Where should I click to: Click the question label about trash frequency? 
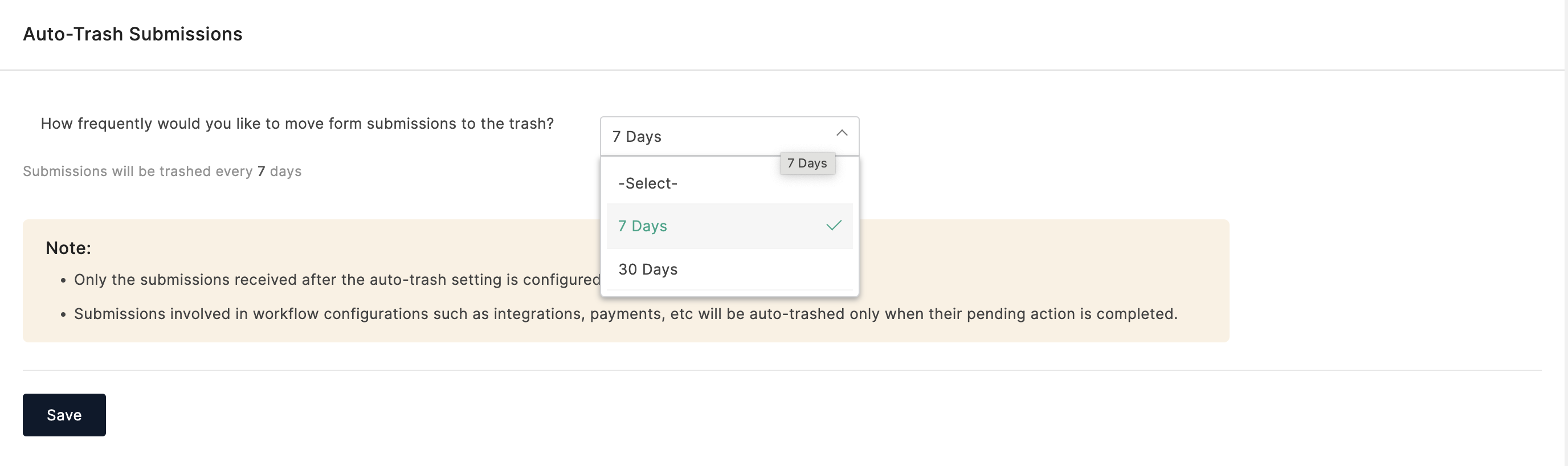[x=297, y=124]
